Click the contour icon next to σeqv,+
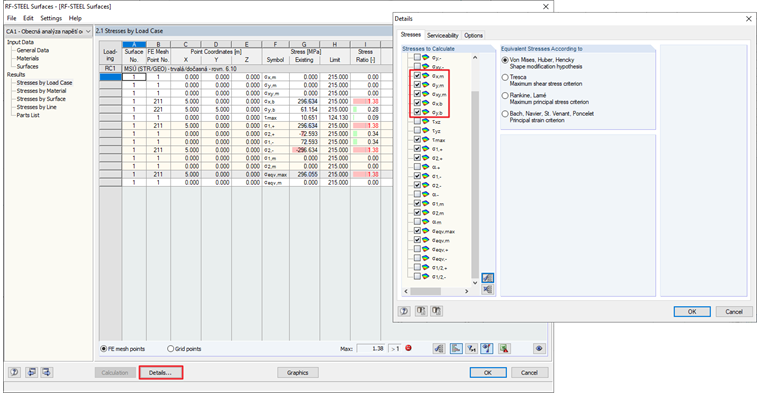Image resolution: width=760 pixels, height=393 pixels. 426,249
